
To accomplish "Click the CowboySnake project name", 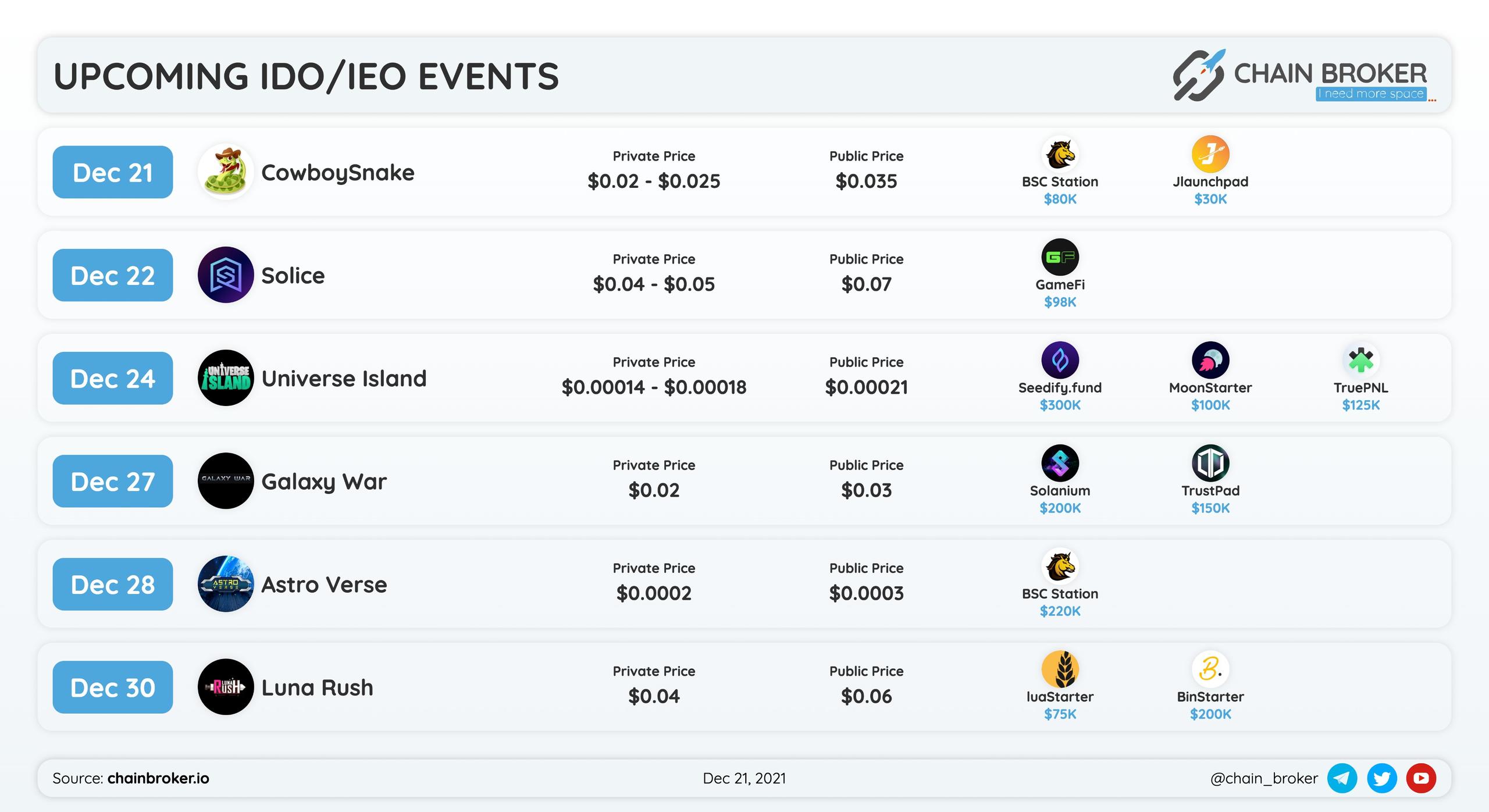I will click(x=338, y=173).
